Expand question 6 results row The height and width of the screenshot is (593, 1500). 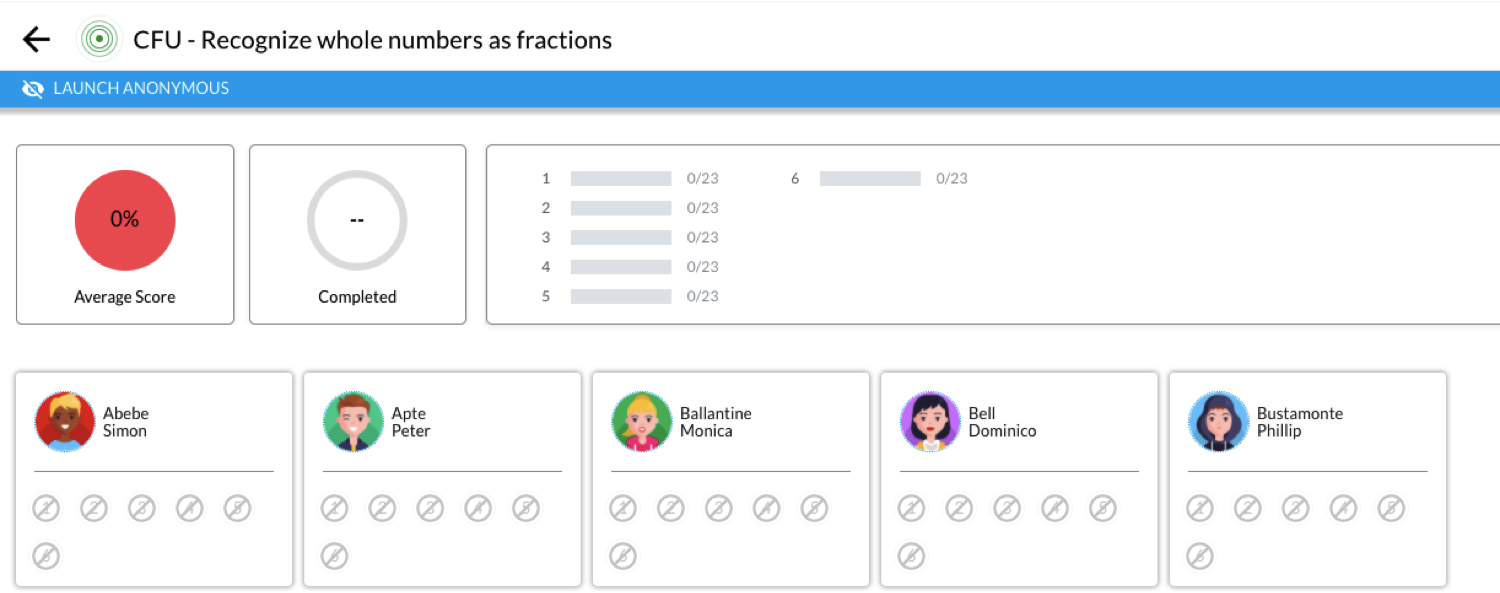click(869, 178)
